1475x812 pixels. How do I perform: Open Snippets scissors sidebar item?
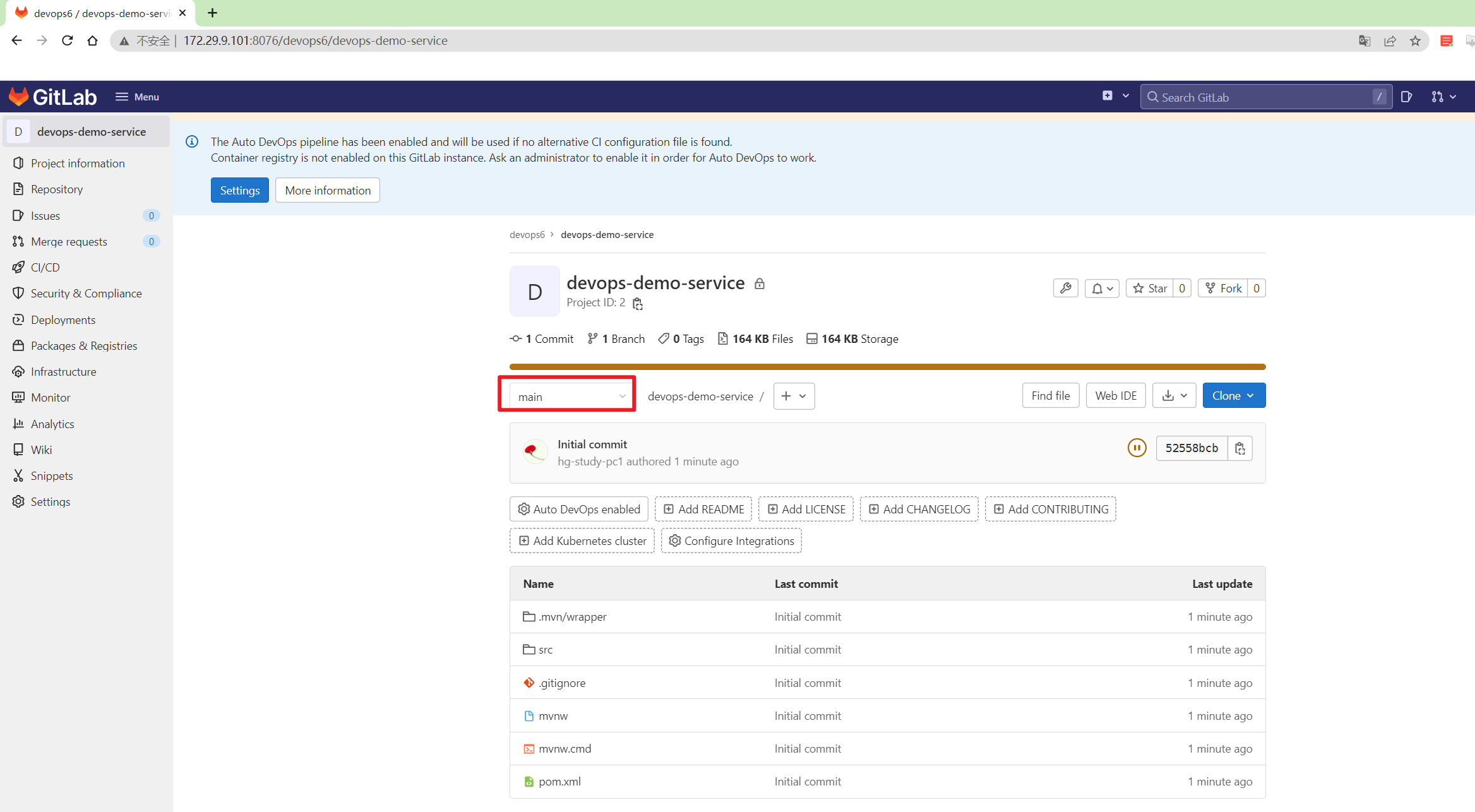52,475
